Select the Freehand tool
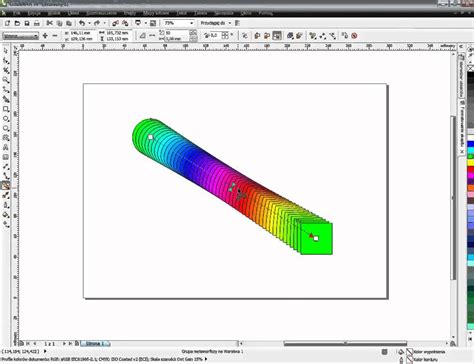 [x=6, y=90]
